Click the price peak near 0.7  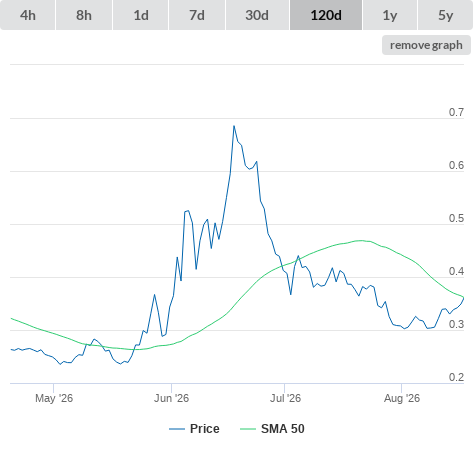pos(234,126)
